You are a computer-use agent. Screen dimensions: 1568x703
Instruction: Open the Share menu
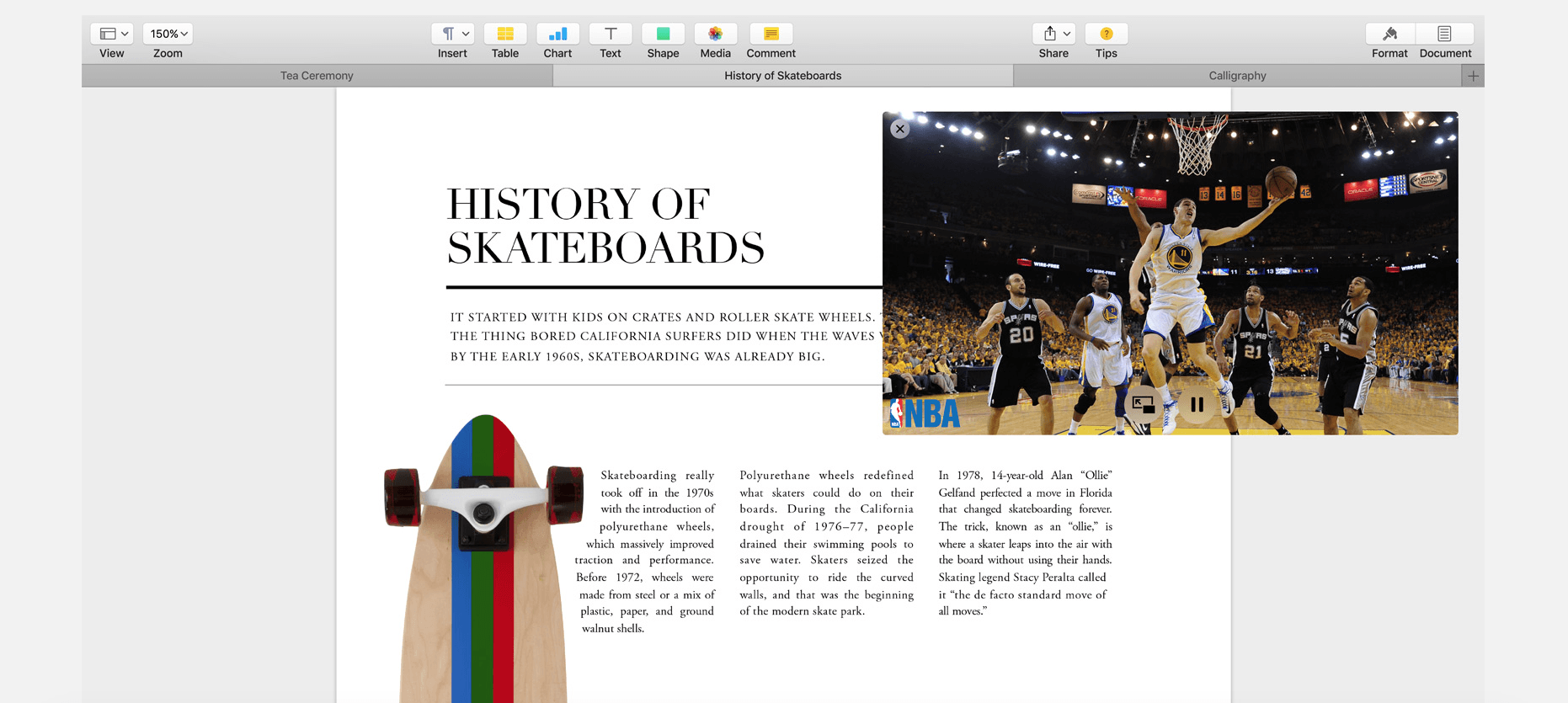1053,35
